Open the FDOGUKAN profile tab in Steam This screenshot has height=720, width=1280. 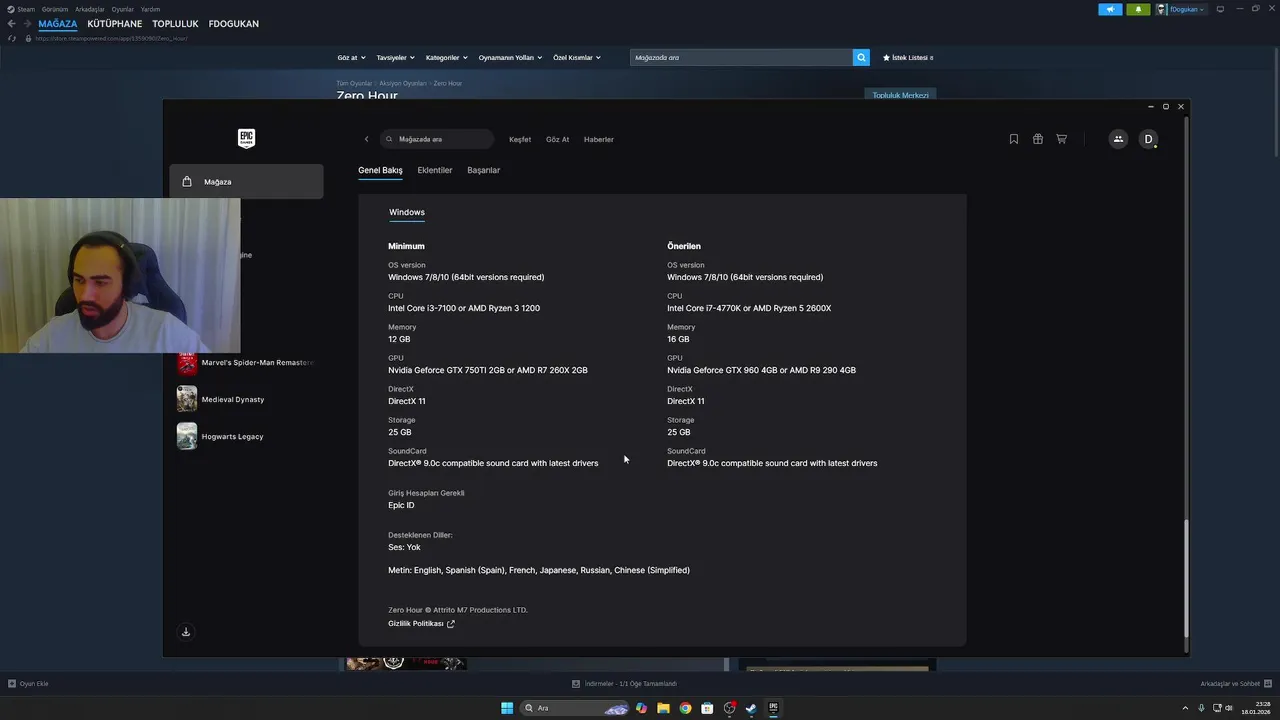tap(234, 24)
